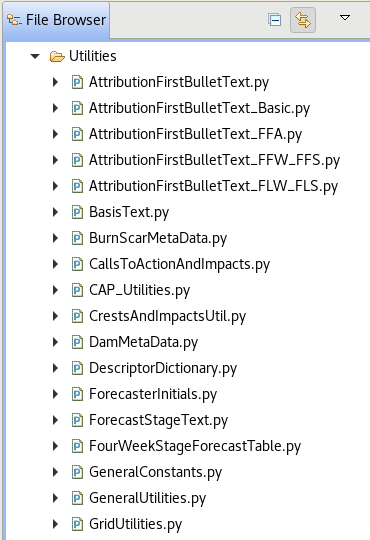Expand the AttributionFirstBulletText.py node

click(55, 82)
